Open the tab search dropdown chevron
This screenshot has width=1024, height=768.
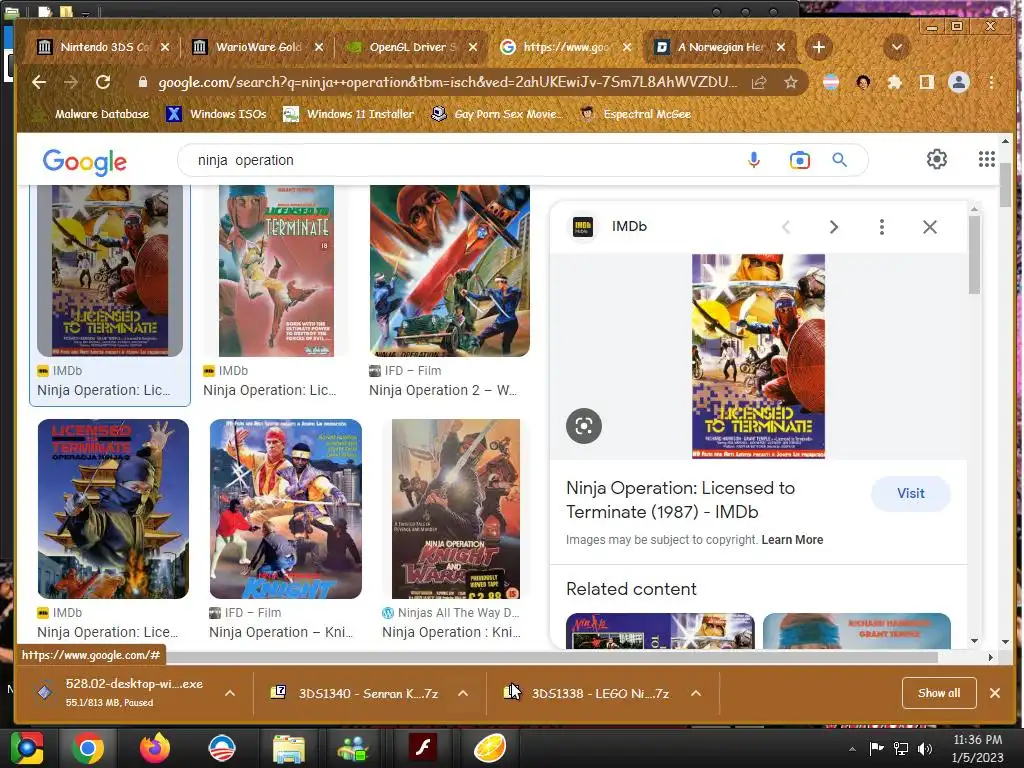896,47
